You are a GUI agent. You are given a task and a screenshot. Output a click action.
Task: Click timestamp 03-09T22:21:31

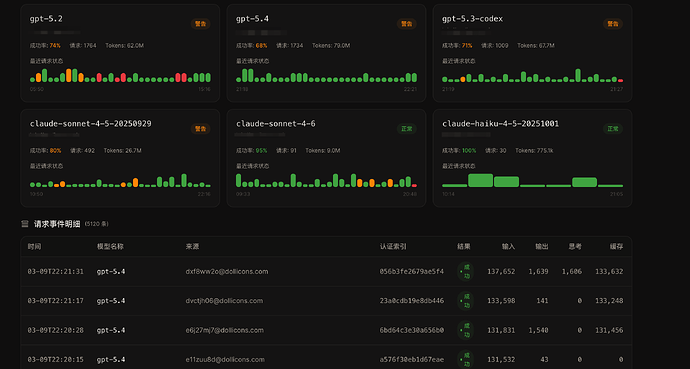tap(55, 272)
